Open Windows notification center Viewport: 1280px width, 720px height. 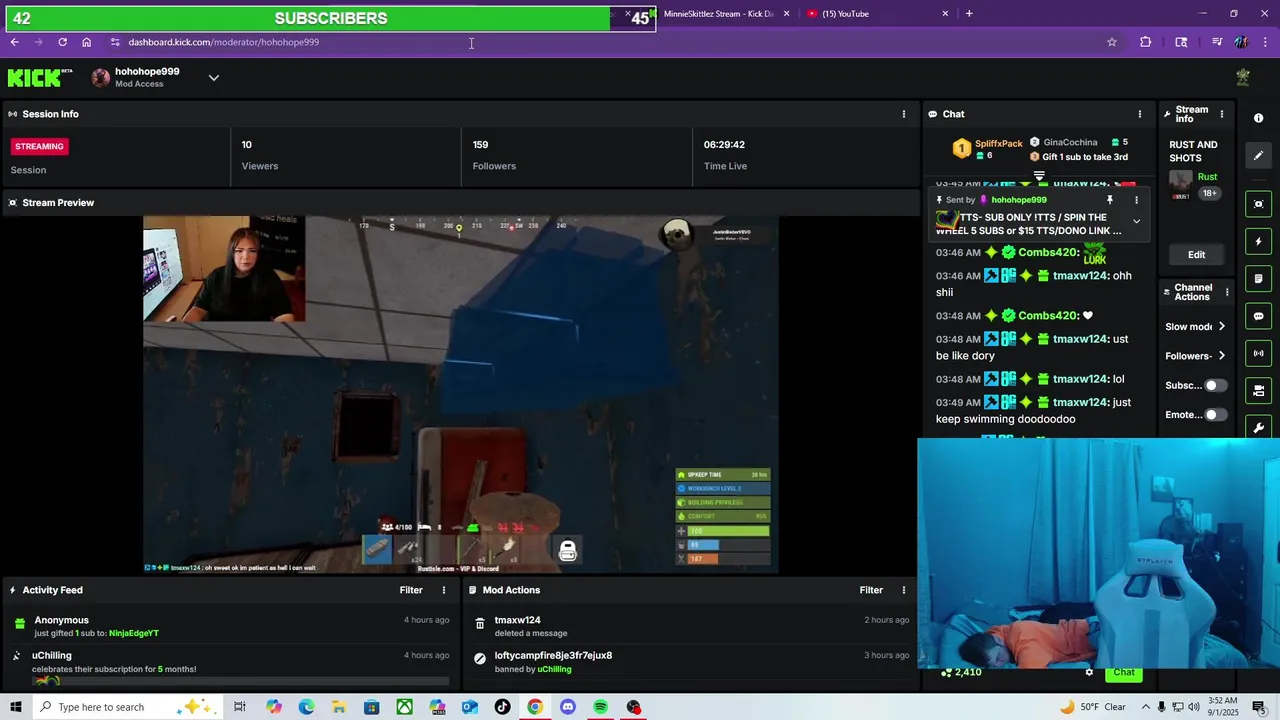[1261, 707]
